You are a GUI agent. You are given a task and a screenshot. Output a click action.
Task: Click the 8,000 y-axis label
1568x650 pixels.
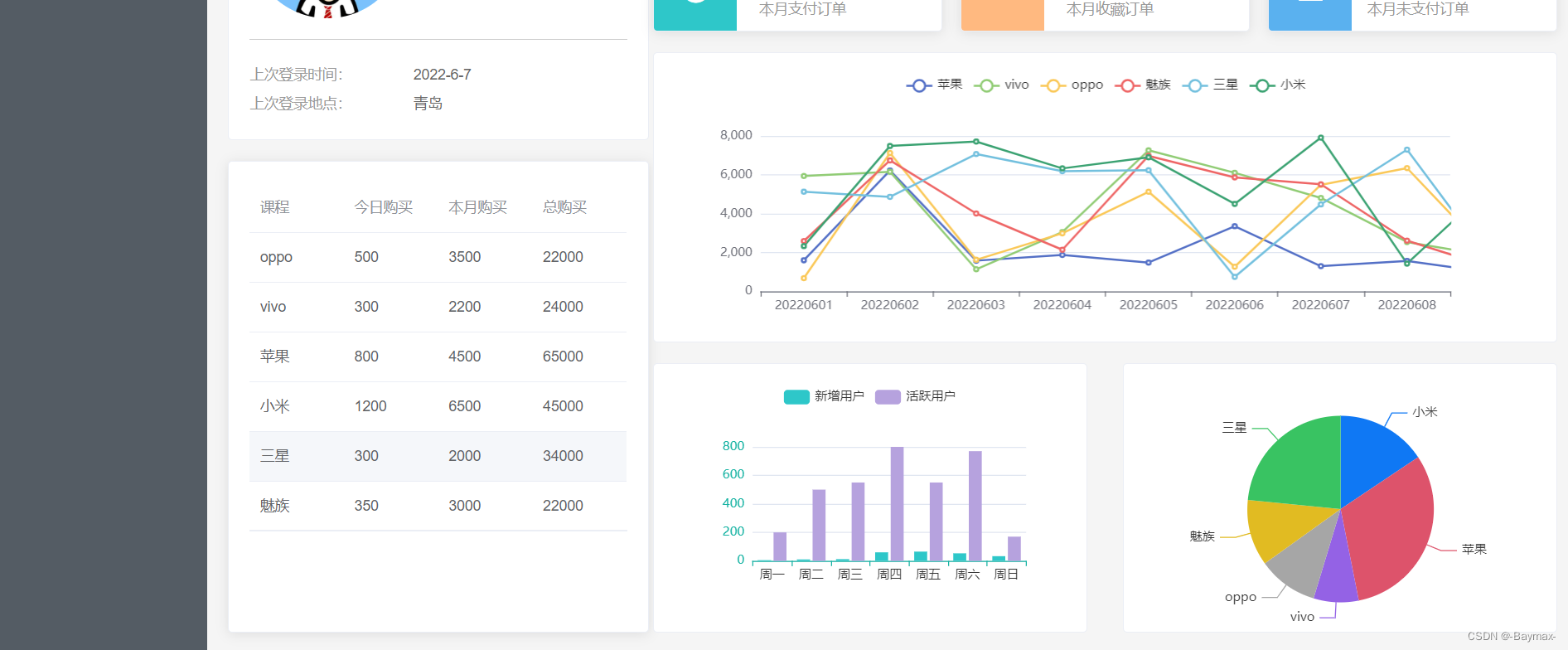click(x=736, y=135)
